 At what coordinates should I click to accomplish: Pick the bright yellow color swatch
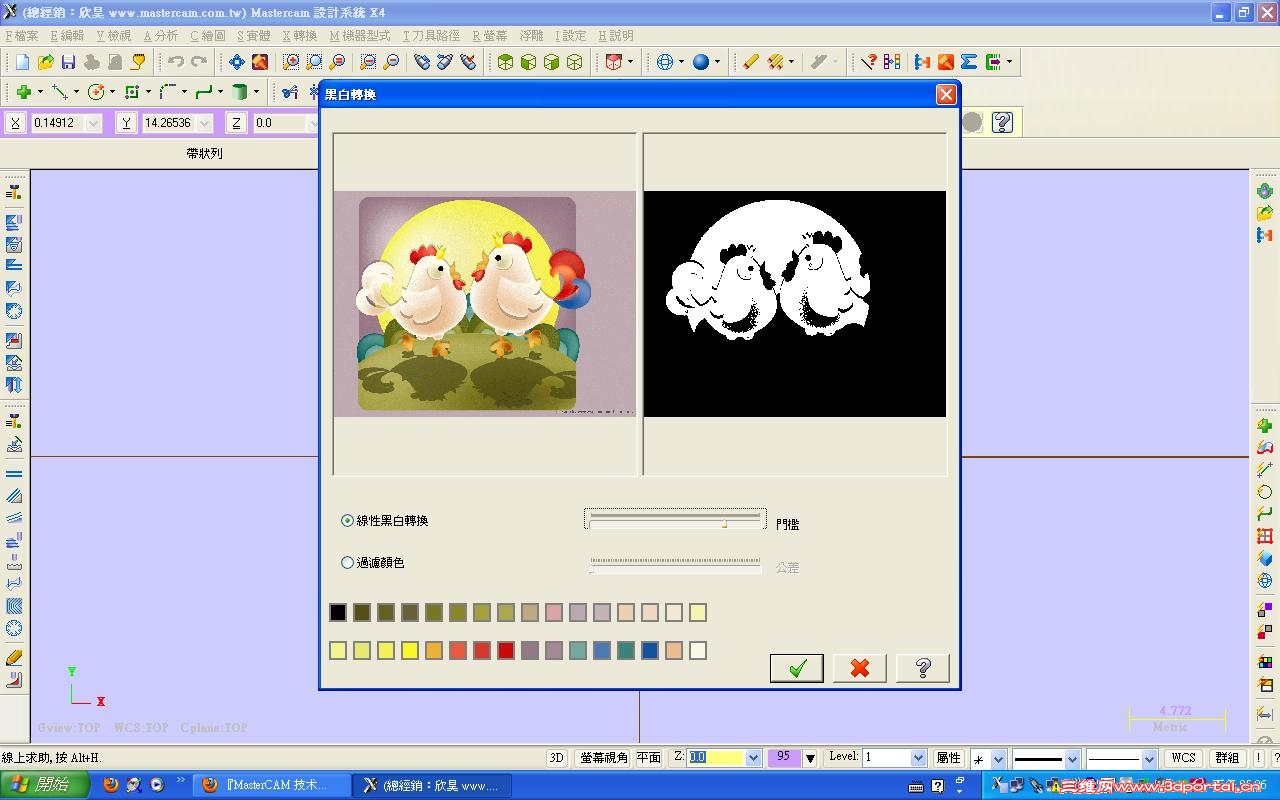[410, 650]
